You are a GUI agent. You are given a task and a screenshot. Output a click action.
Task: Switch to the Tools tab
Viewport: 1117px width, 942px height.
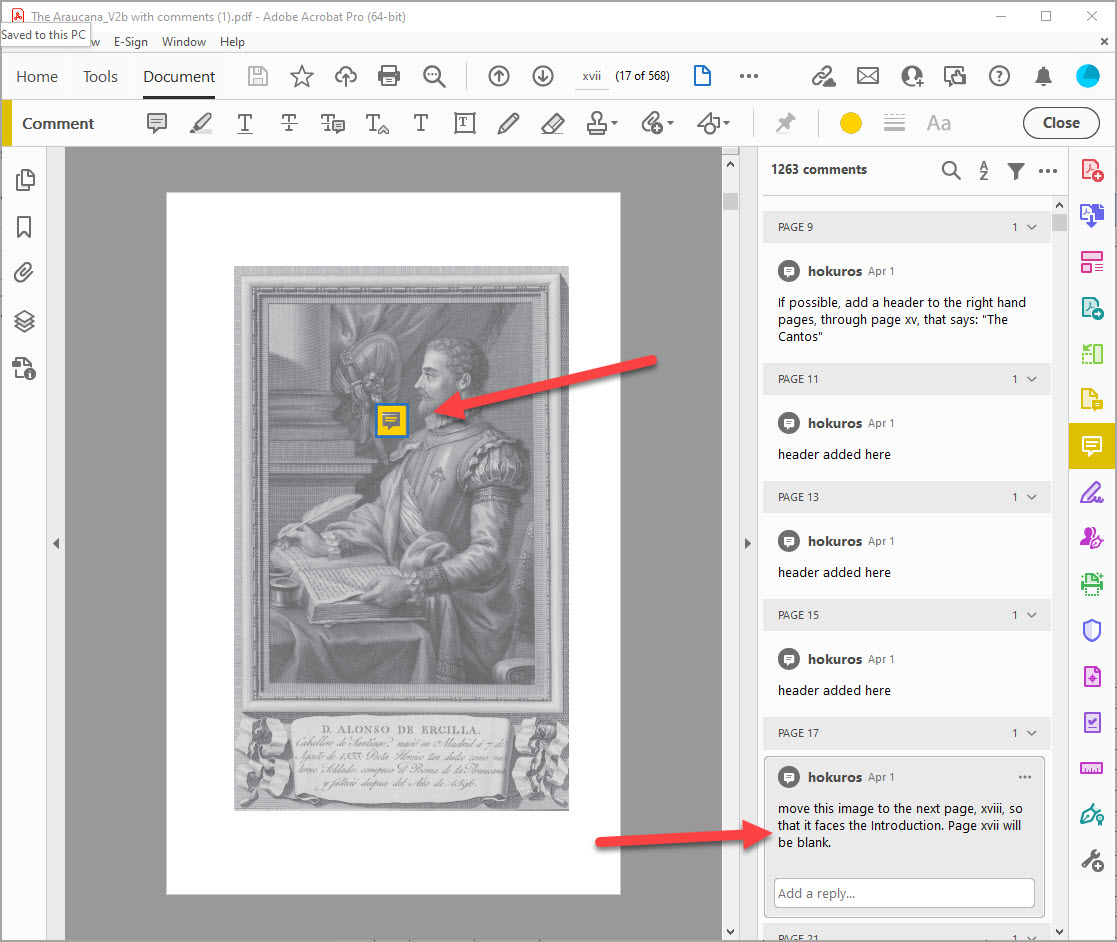100,76
